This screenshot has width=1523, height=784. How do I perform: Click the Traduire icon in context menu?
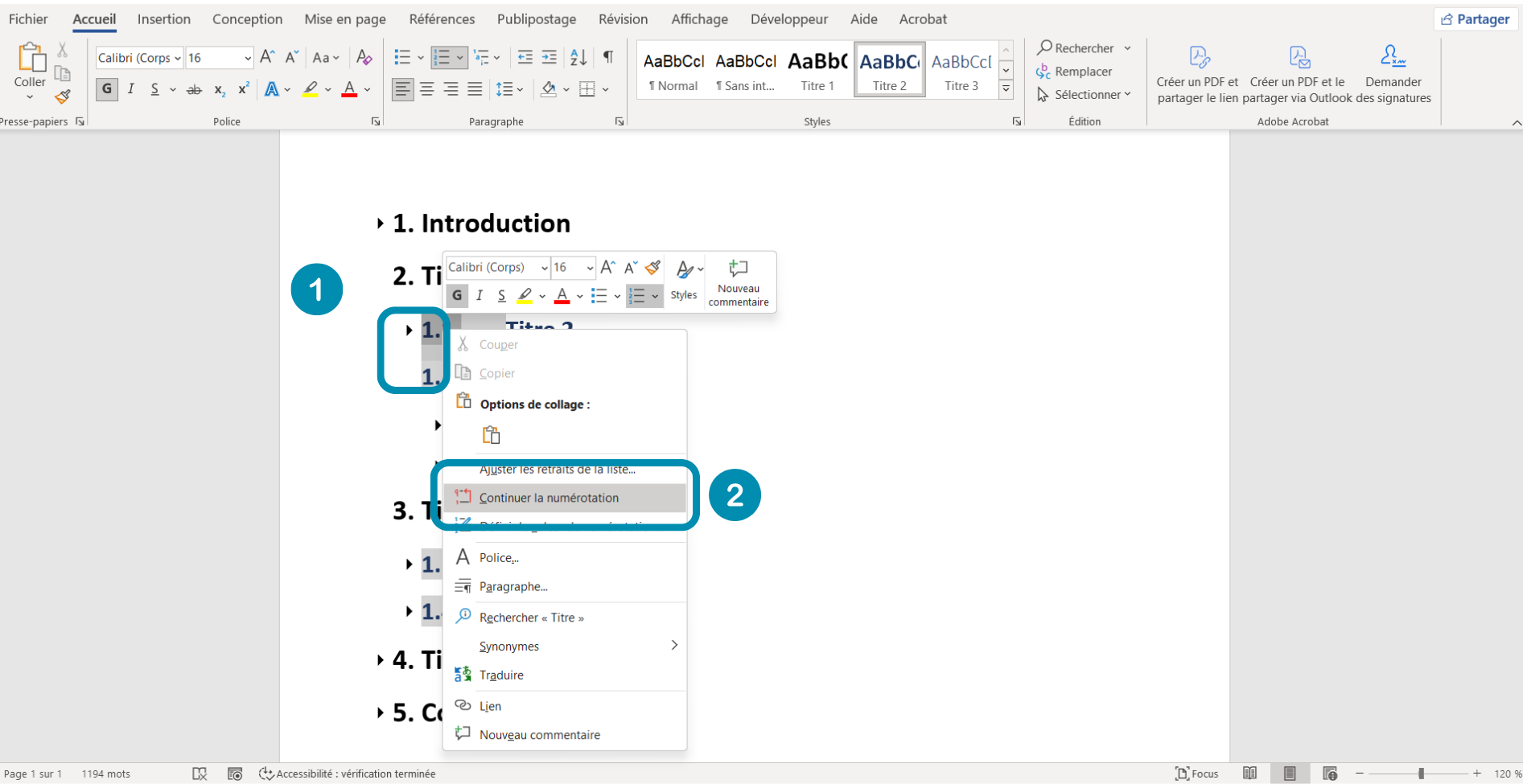coord(463,675)
